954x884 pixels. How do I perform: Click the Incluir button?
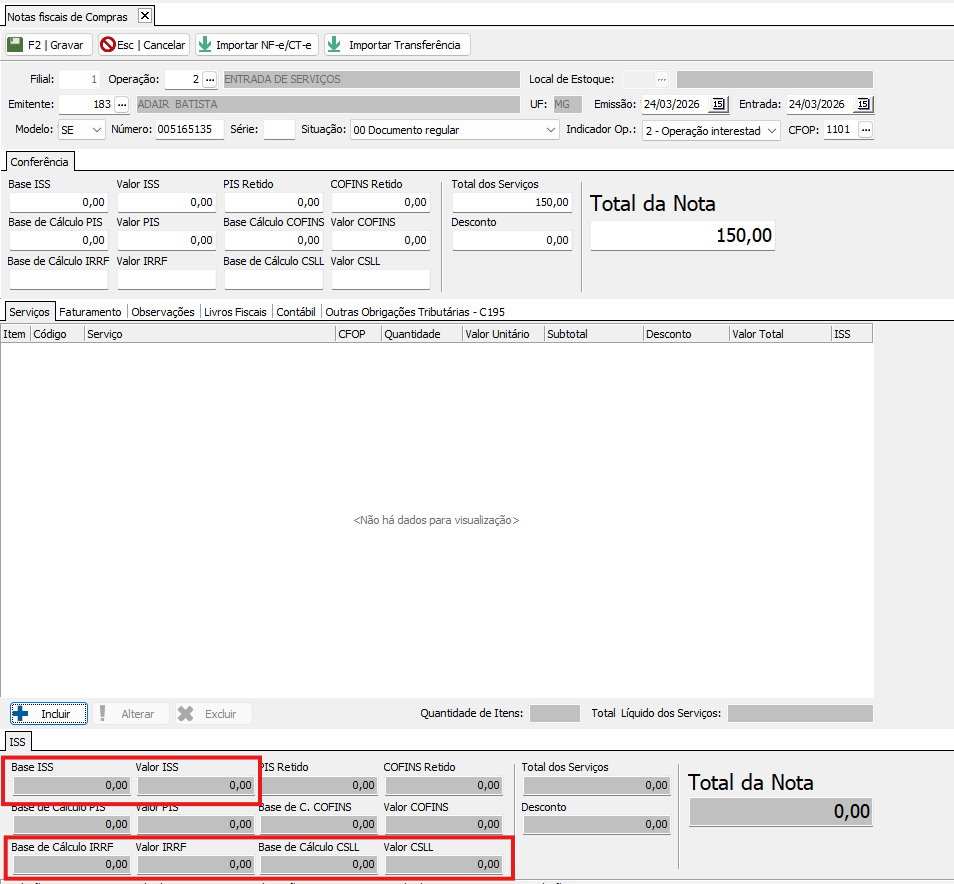(48, 714)
